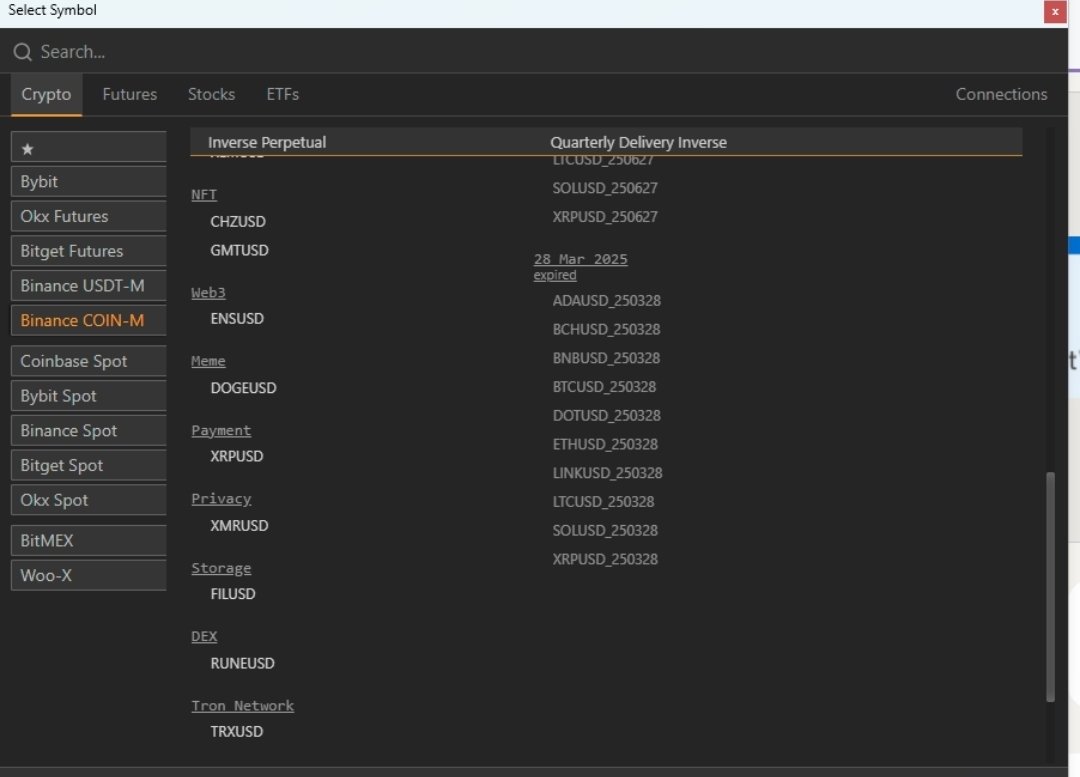1080x777 pixels.
Task: Choose TRXUSD symbol
Action: [236, 732]
